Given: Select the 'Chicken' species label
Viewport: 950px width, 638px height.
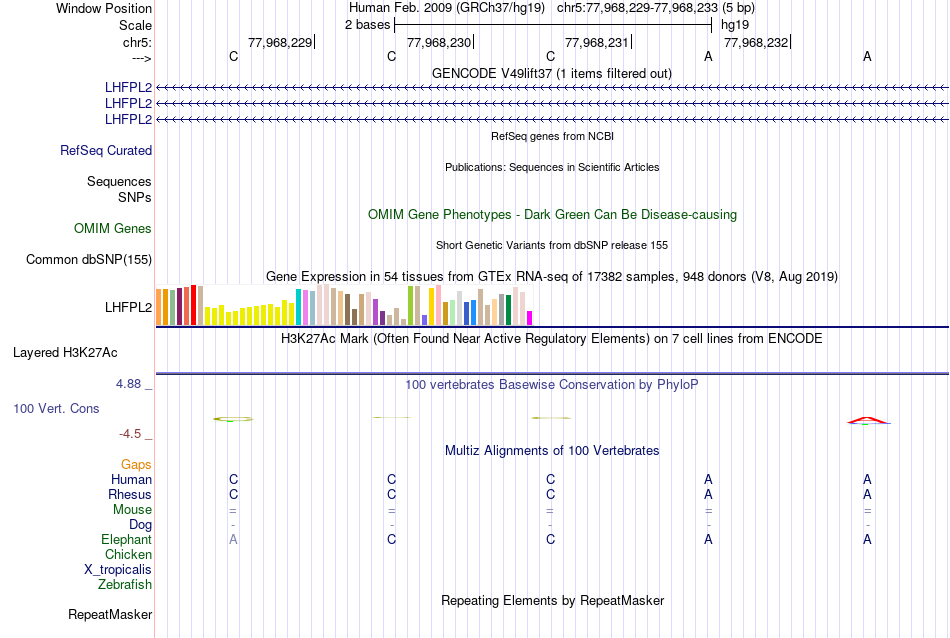Looking at the screenshot, I should [128, 554].
